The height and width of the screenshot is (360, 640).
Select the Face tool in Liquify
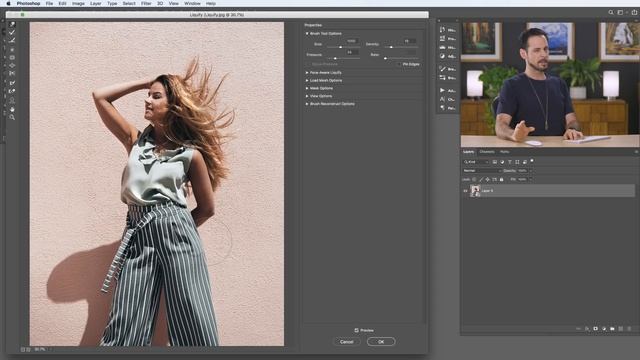[x=12, y=100]
